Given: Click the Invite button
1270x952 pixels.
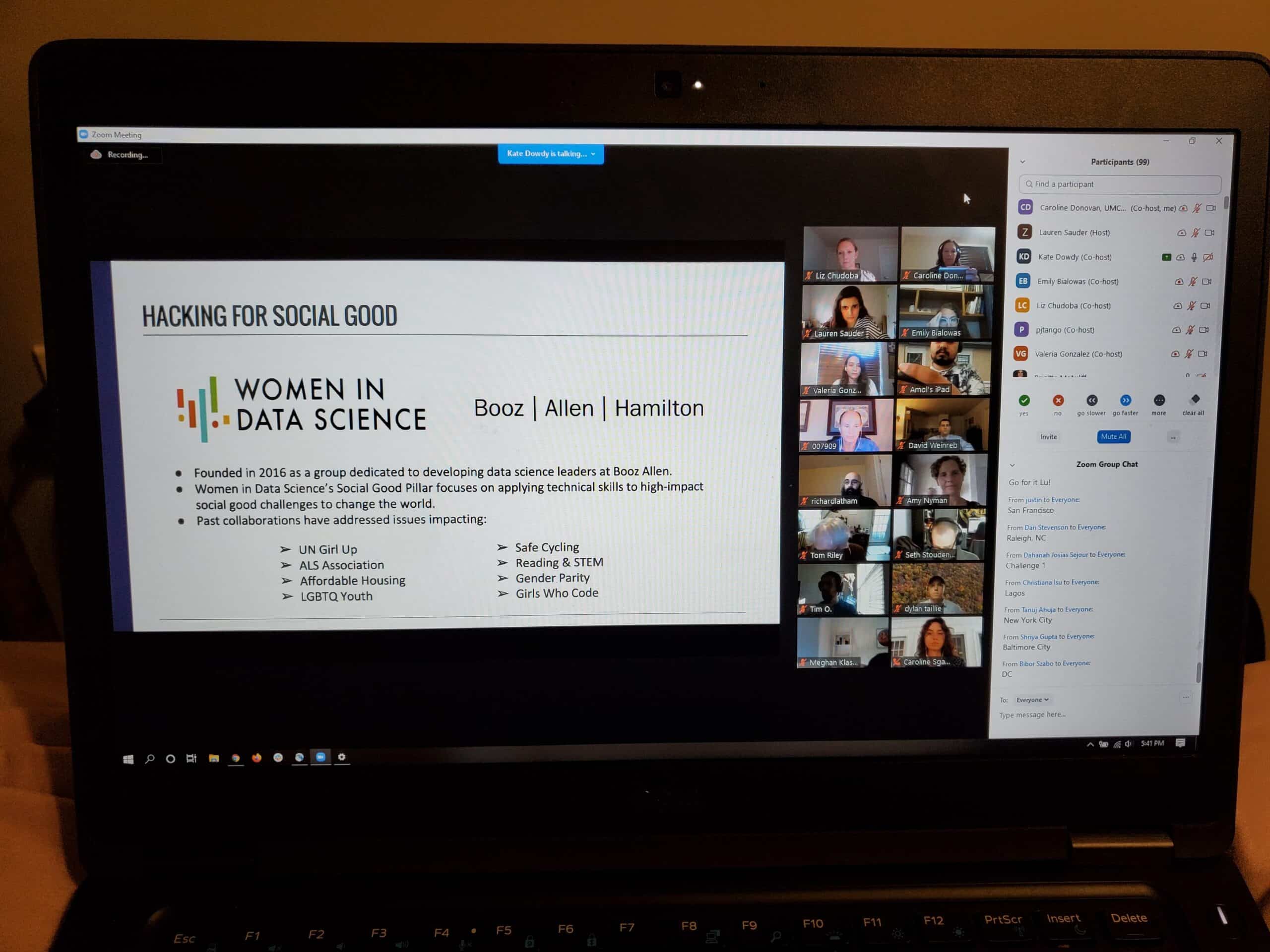Looking at the screenshot, I should (x=1048, y=437).
